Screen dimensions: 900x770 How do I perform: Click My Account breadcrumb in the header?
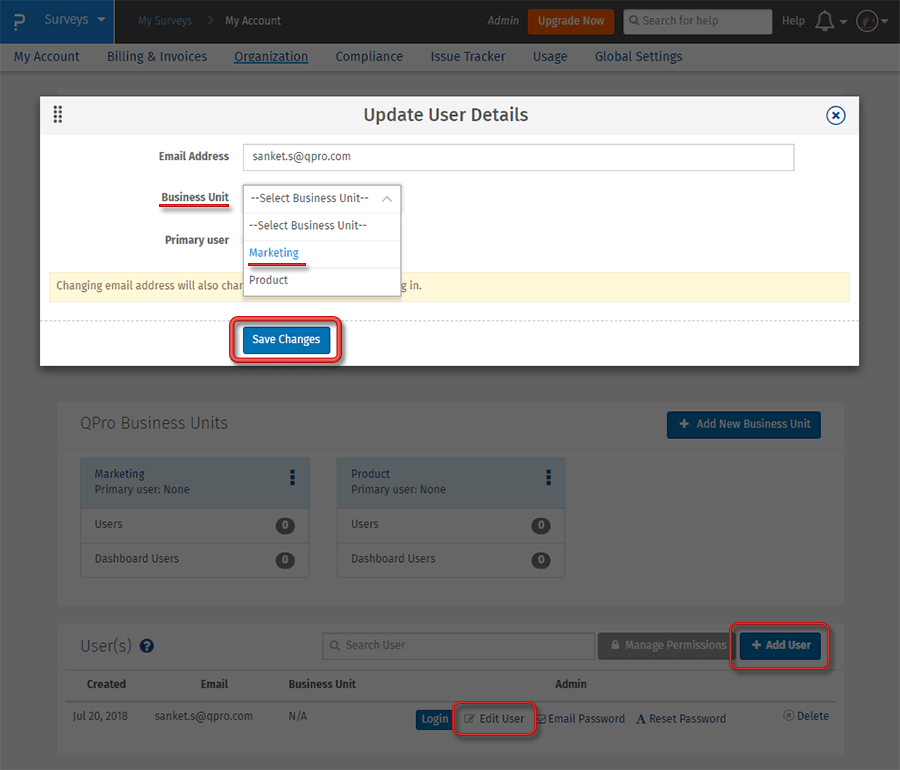(253, 21)
